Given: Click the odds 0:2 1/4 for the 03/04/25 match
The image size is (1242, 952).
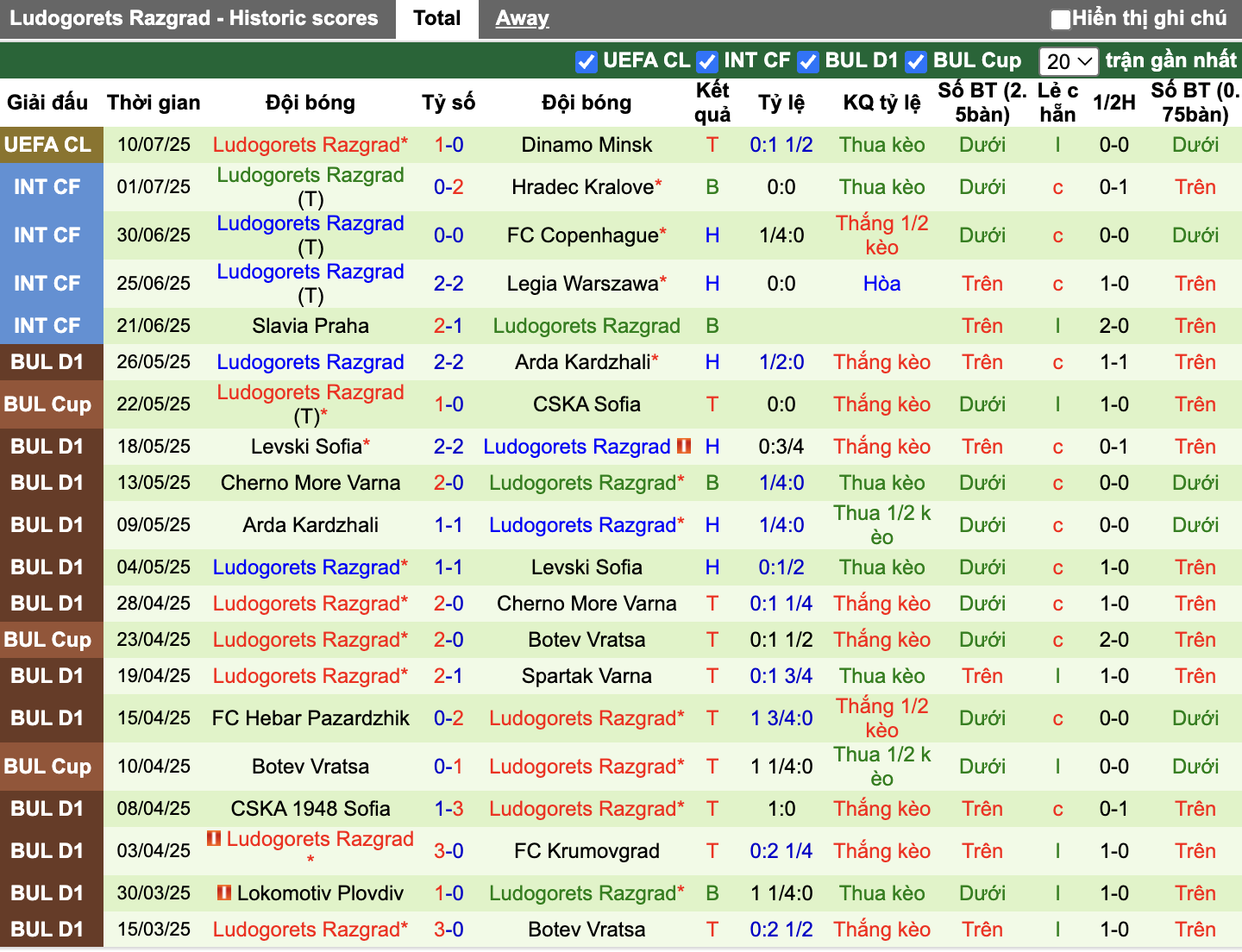Looking at the screenshot, I should click(x=781, y=851).
